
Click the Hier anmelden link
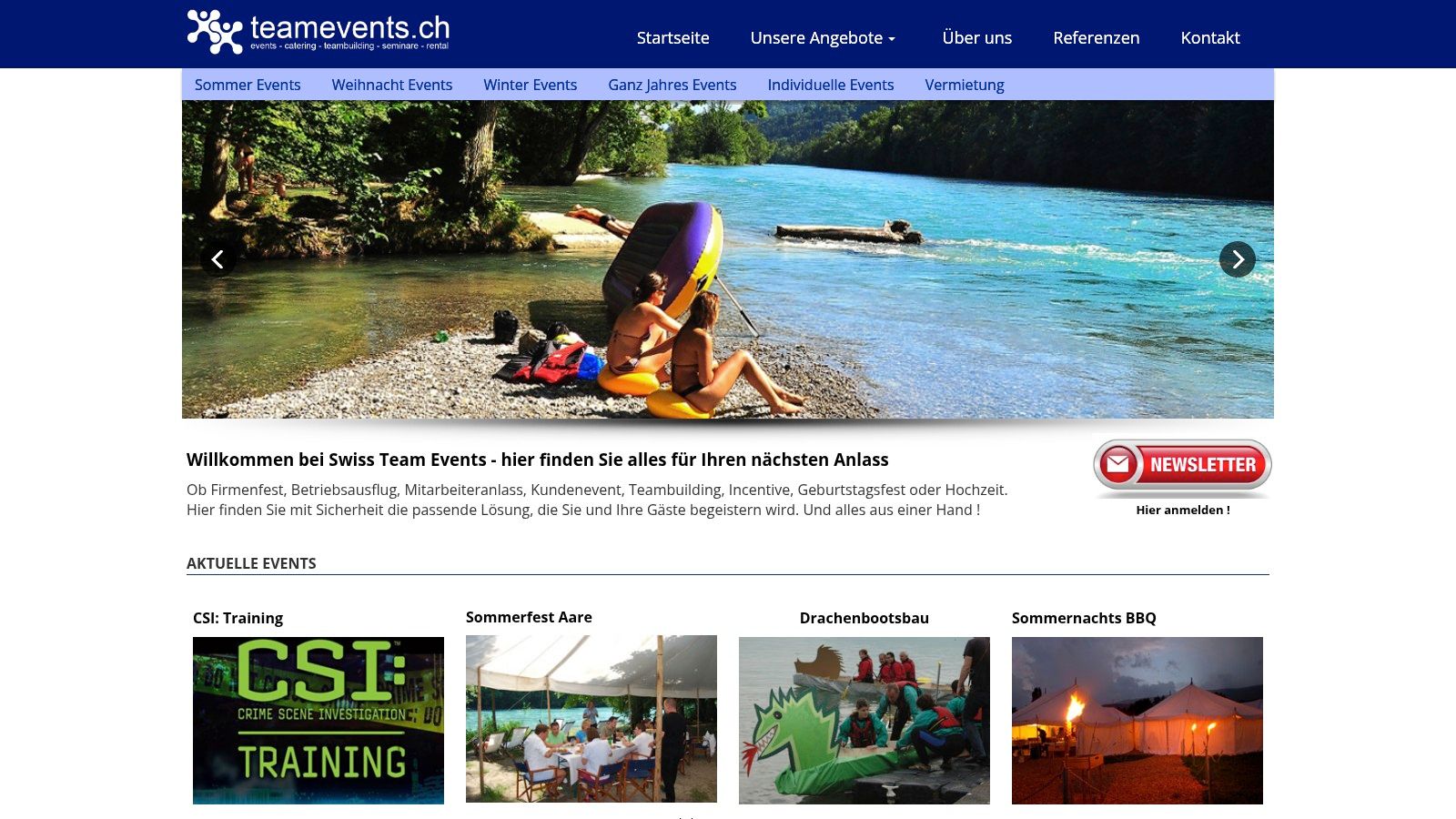(1182, 510)
